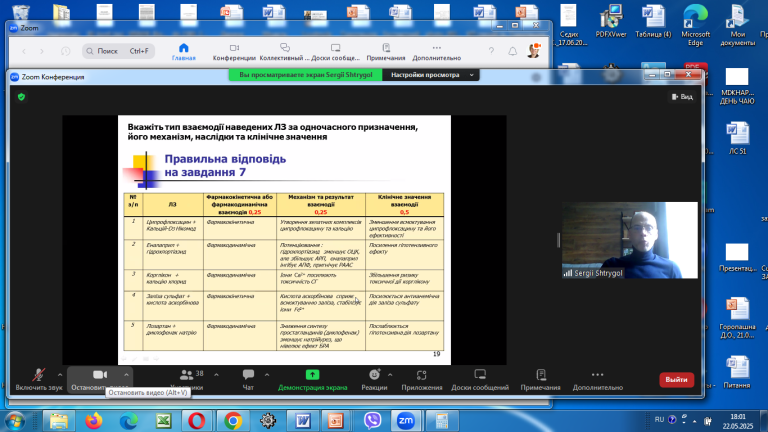The height and width of the screenshot is (432, 768).
Task: Expand the arrow next to Чат
Action: [x=267, y=375]
